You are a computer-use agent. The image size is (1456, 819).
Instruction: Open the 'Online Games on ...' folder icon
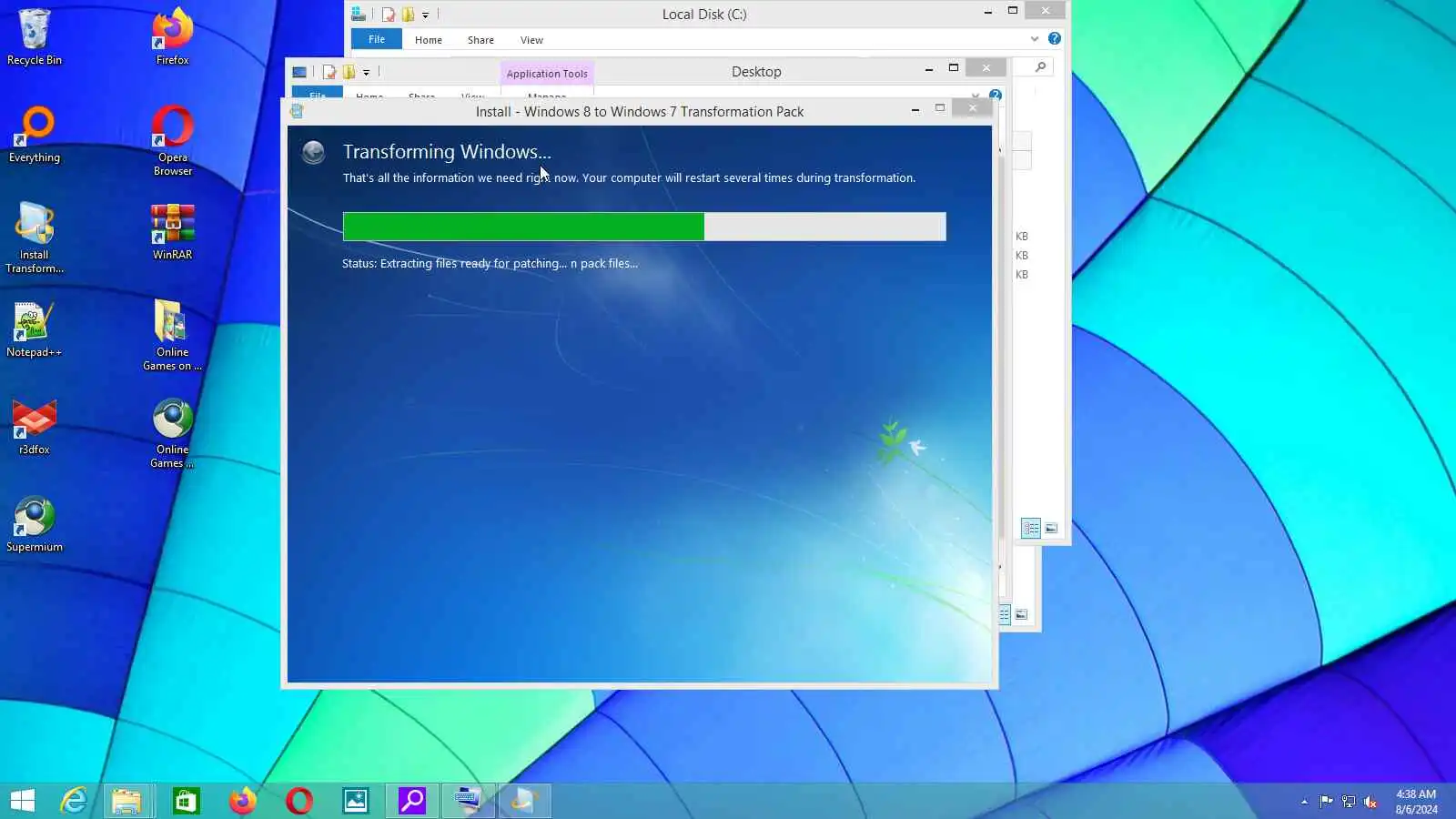[x=172, y=335]
